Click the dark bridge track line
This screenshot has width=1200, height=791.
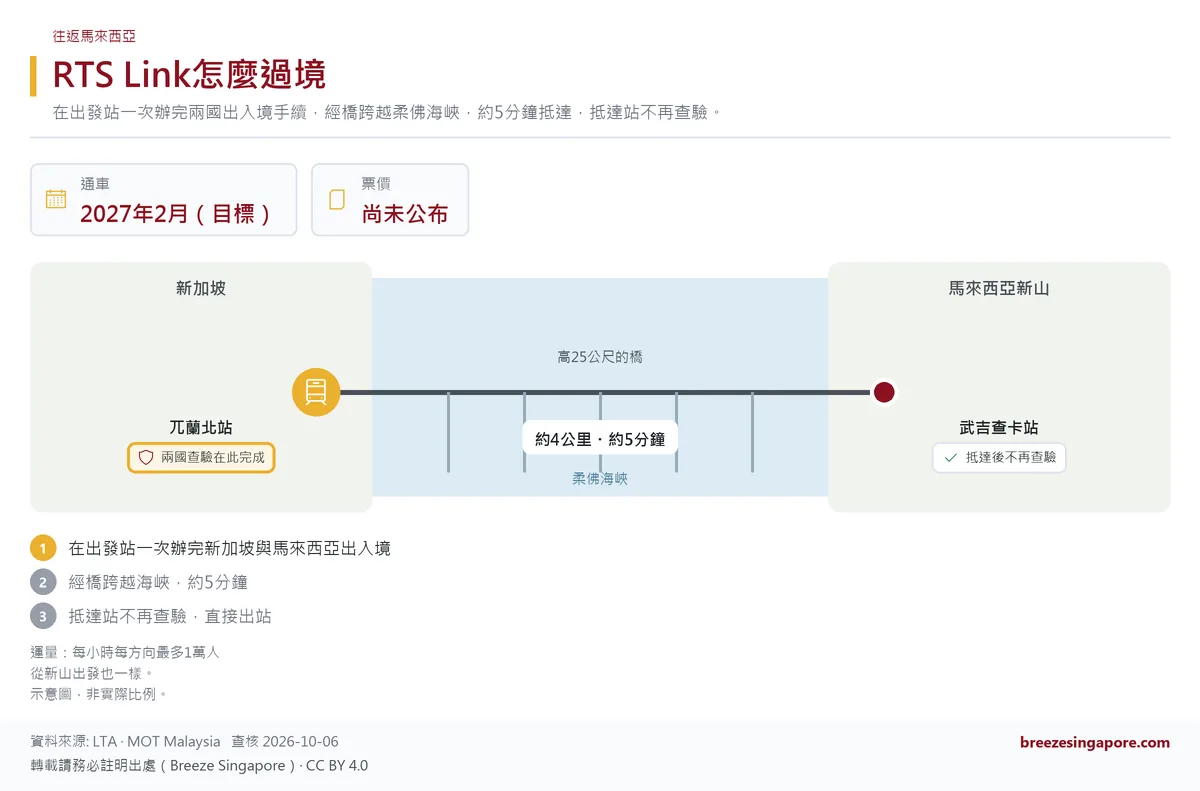(x=605, y=392)
